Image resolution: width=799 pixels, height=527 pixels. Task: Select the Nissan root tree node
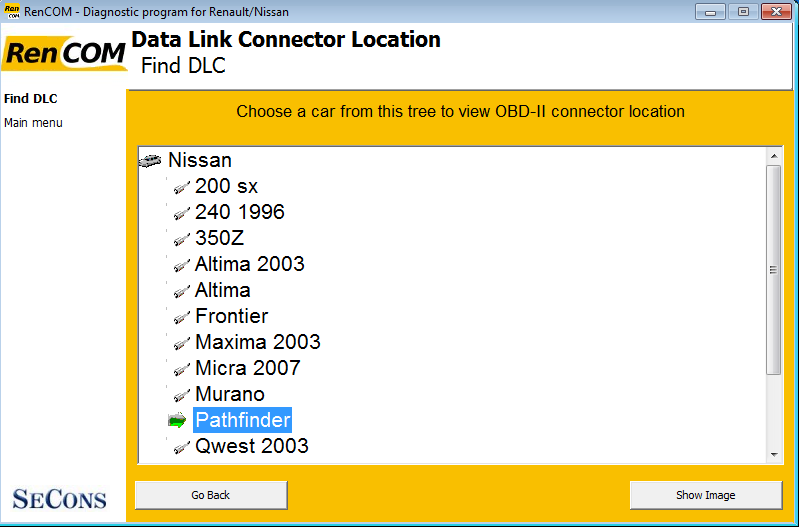tap(200, 160)
